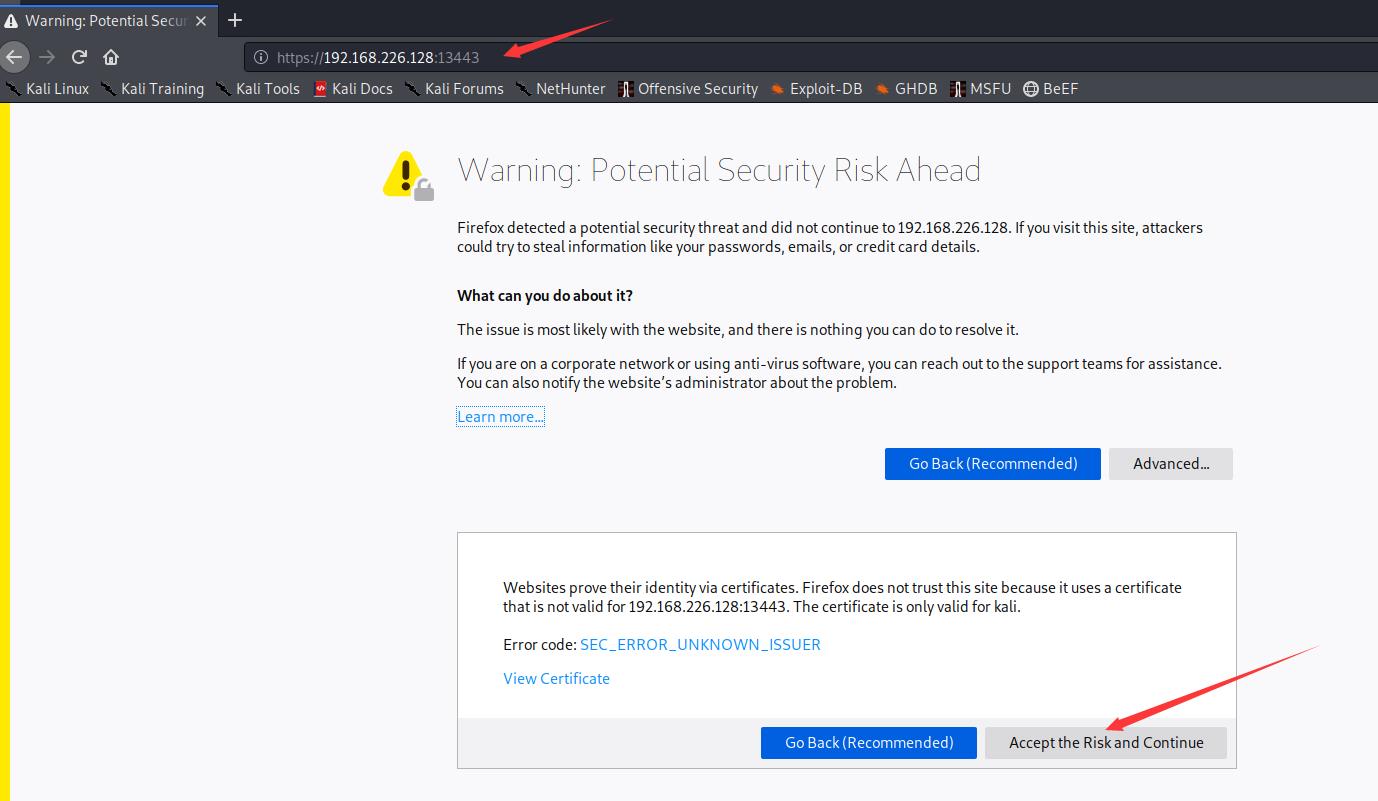
Task: Click the 'What can you do about it?' heading
Action: [545, 296]
